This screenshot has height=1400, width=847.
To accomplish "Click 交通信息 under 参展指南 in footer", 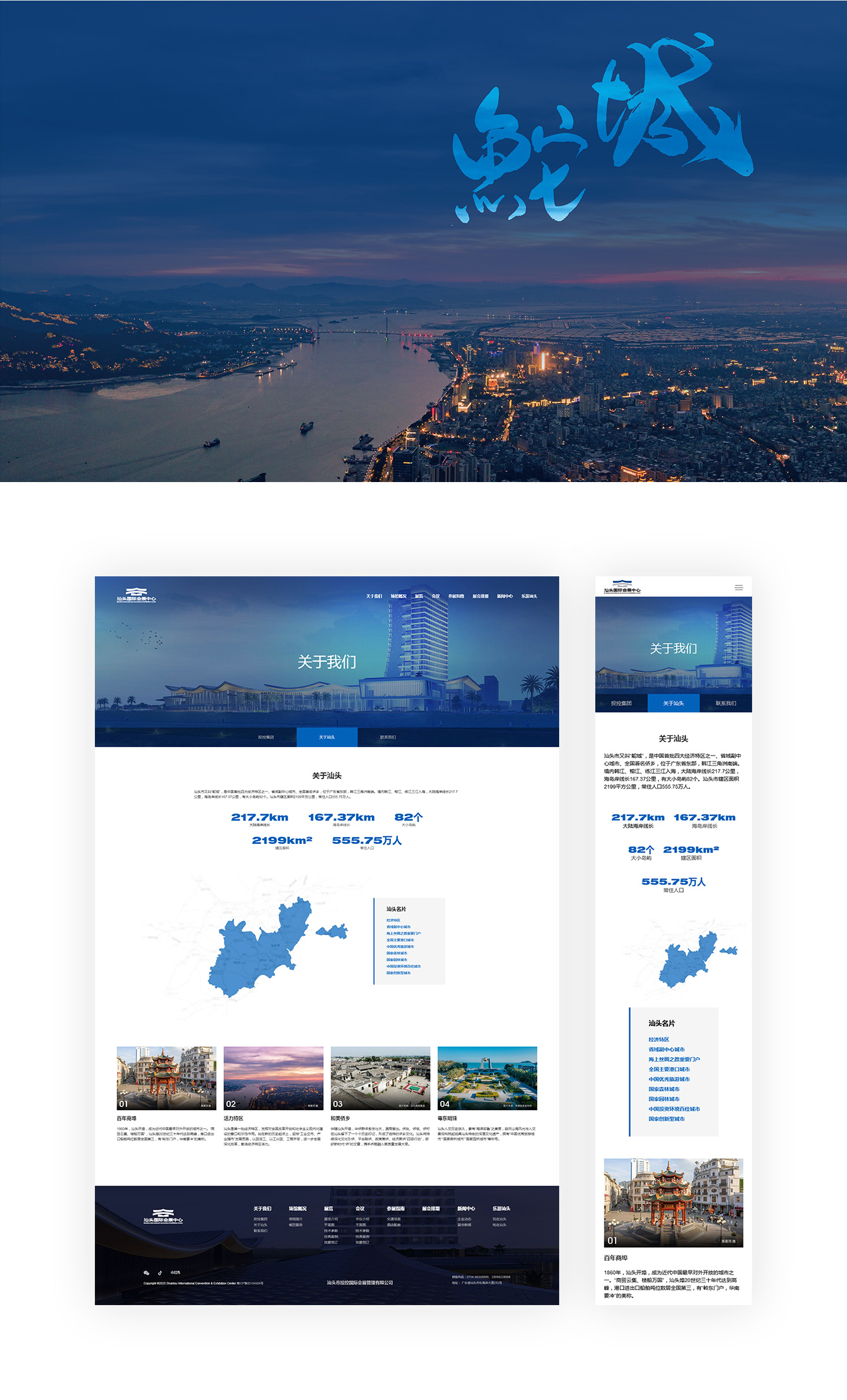I will coord(393,1219).
